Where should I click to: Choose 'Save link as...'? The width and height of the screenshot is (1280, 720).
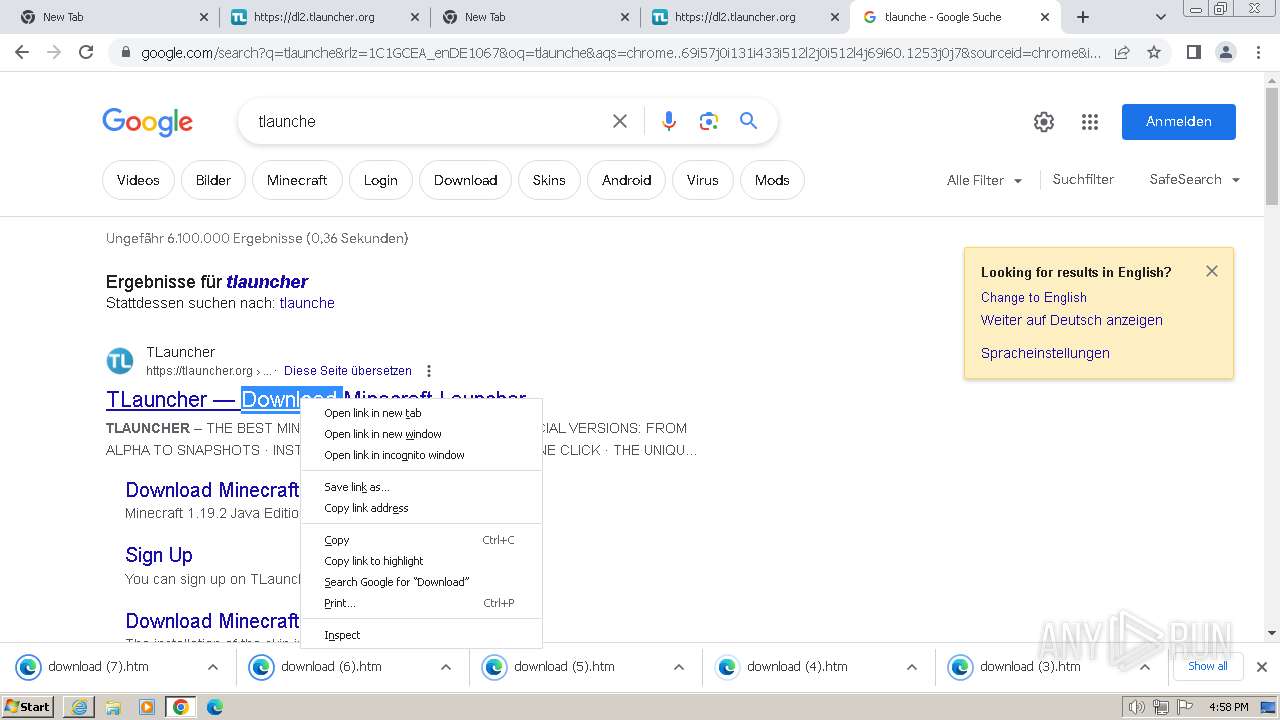421,487
